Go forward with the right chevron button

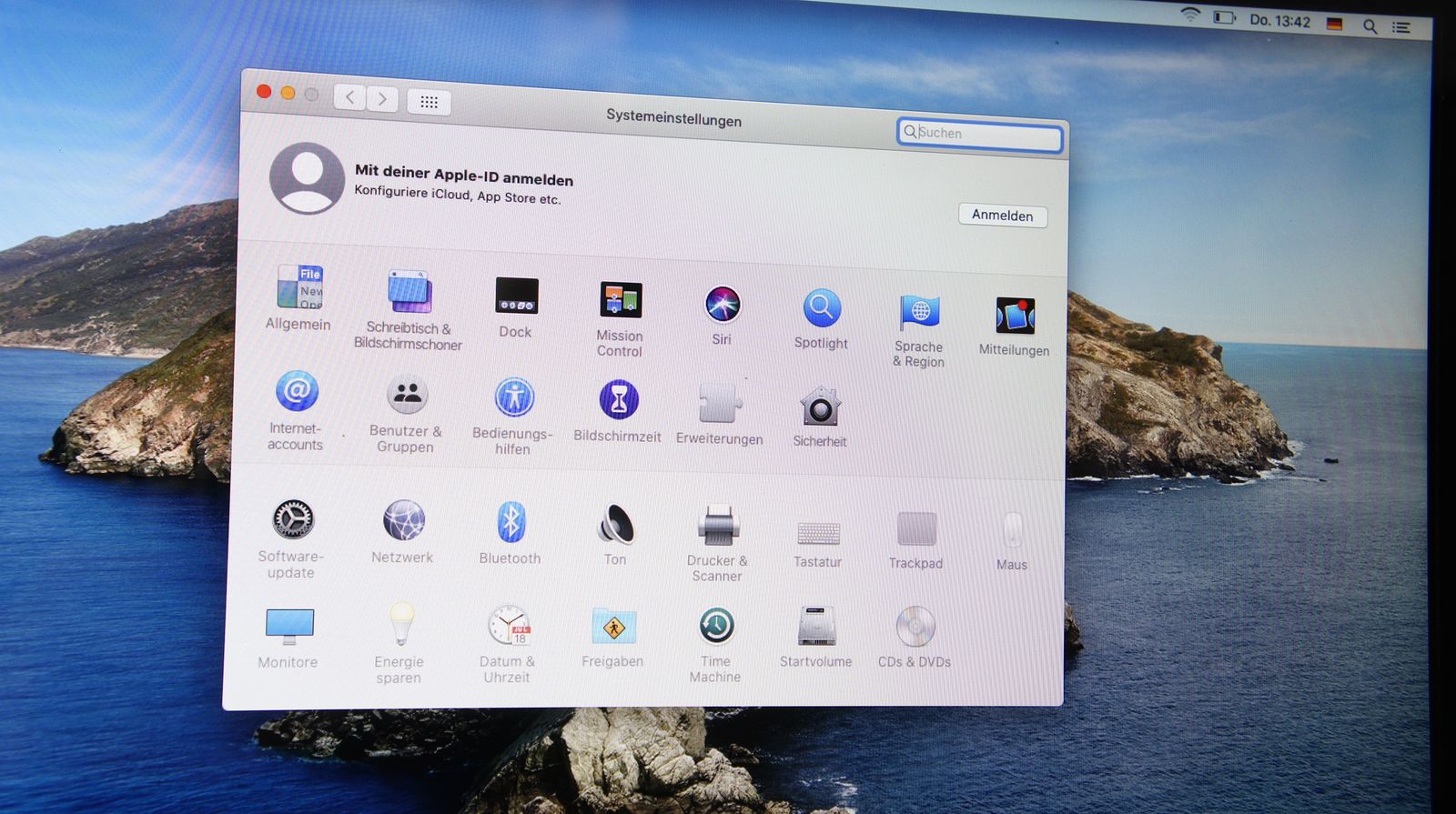coord(383,98)
